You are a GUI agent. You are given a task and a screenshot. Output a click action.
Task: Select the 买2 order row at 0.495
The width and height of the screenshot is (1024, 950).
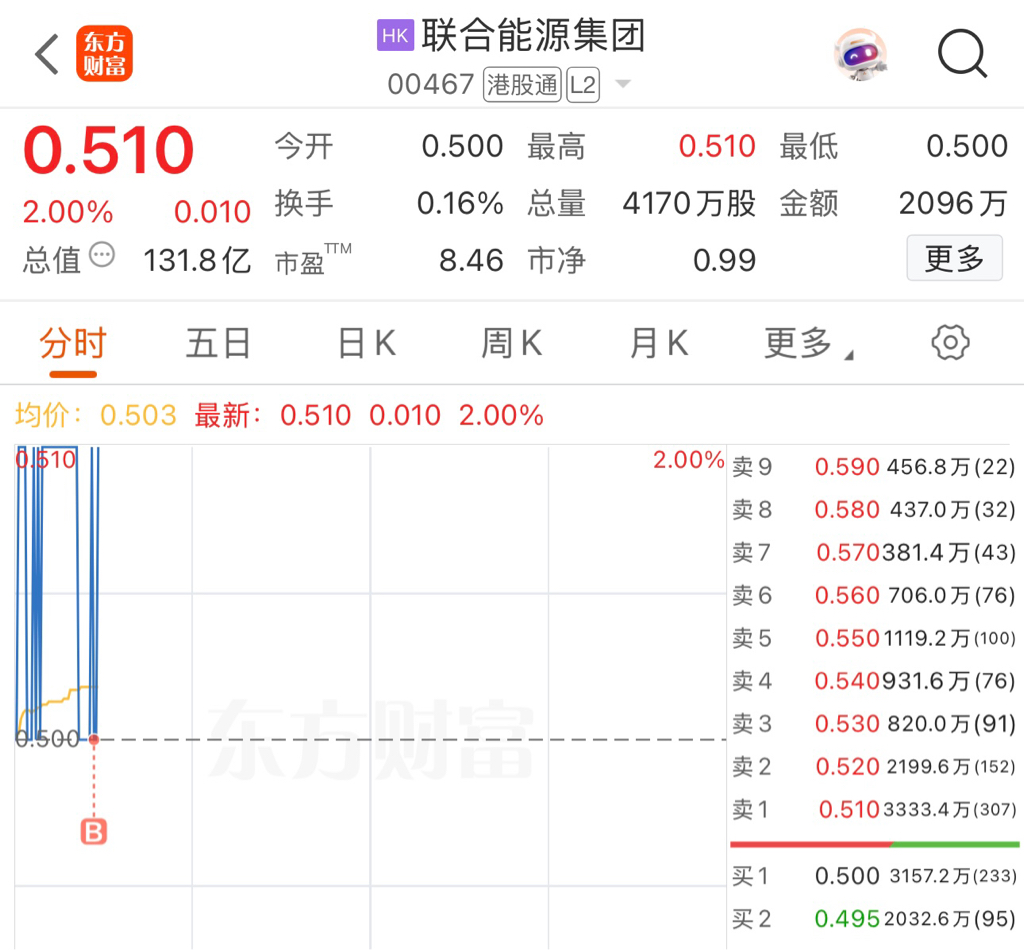pyautogui.click(x=874, y=919)
